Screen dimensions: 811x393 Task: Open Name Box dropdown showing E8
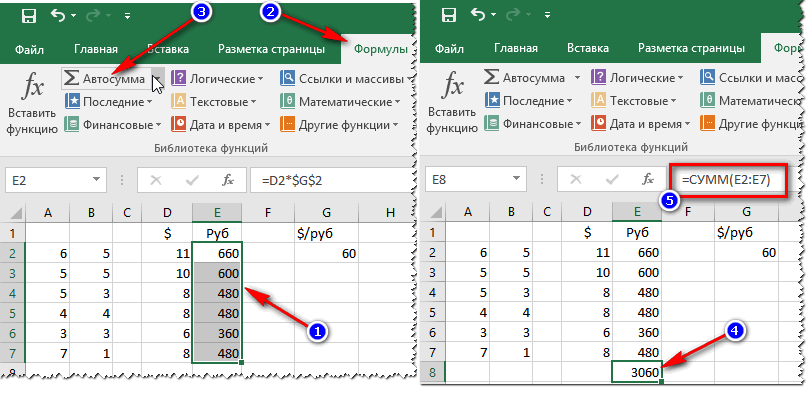pyautogui.click(x=516, y=179)
